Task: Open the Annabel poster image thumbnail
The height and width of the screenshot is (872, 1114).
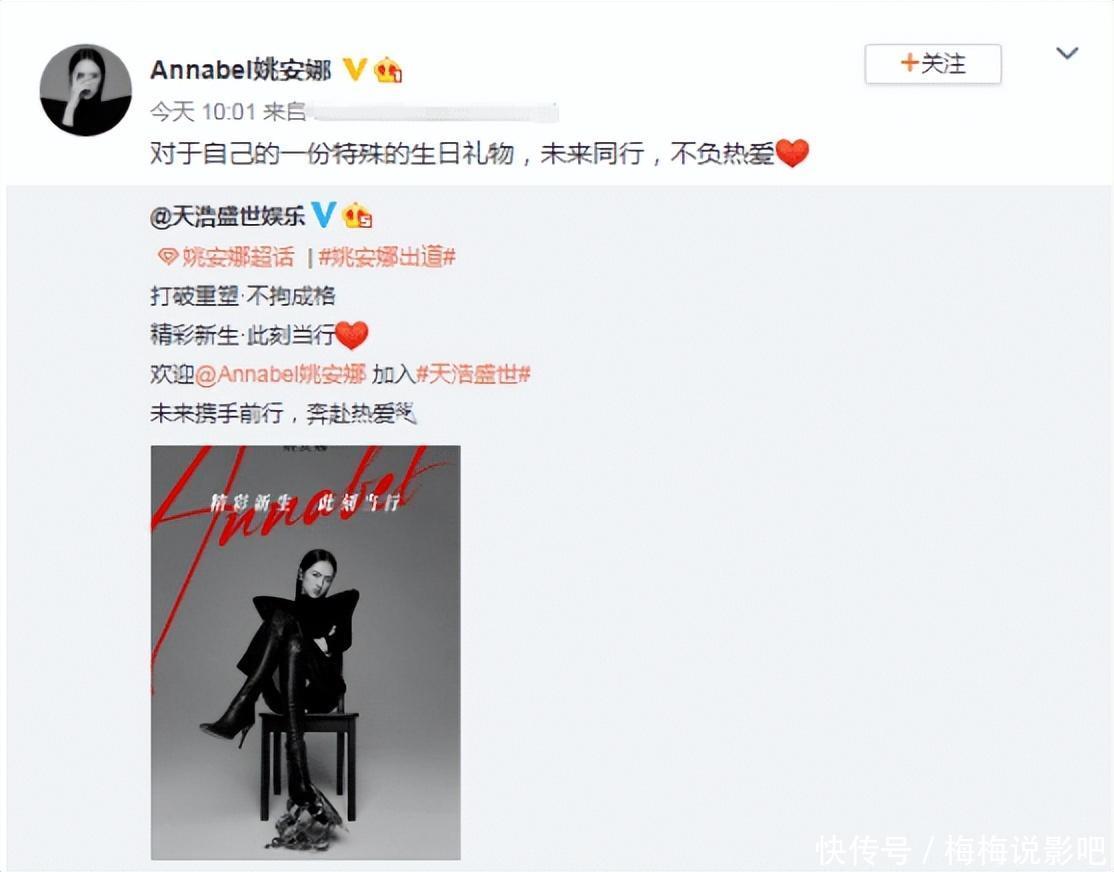Action: (305, 652)
